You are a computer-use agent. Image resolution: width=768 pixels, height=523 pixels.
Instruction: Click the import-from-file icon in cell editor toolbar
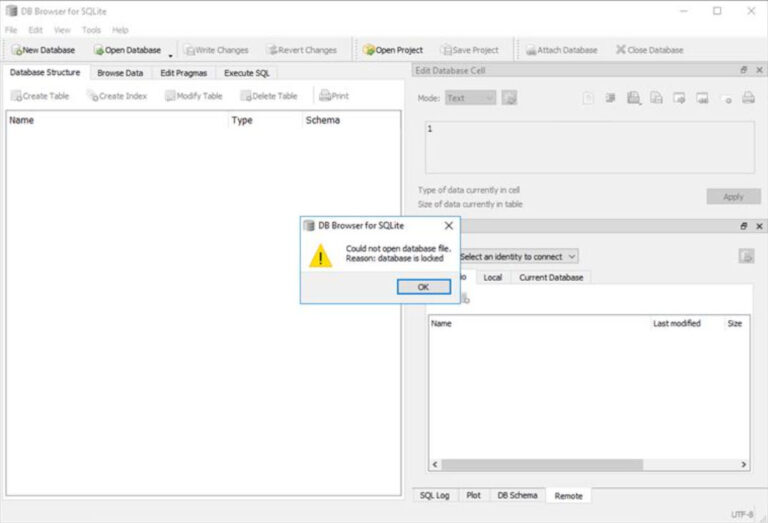click(679, 98)
